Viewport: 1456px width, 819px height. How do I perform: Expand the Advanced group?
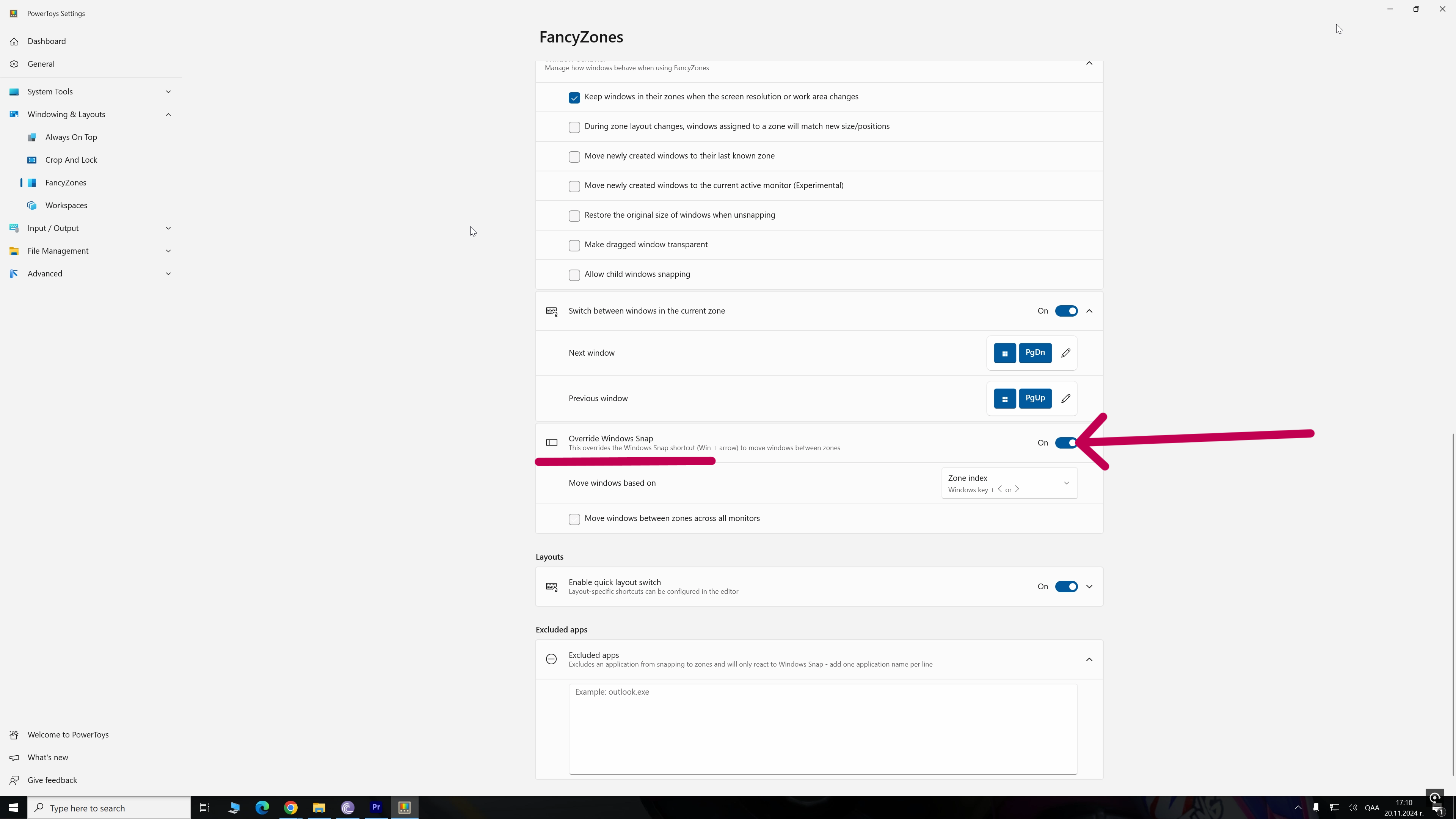168,273
